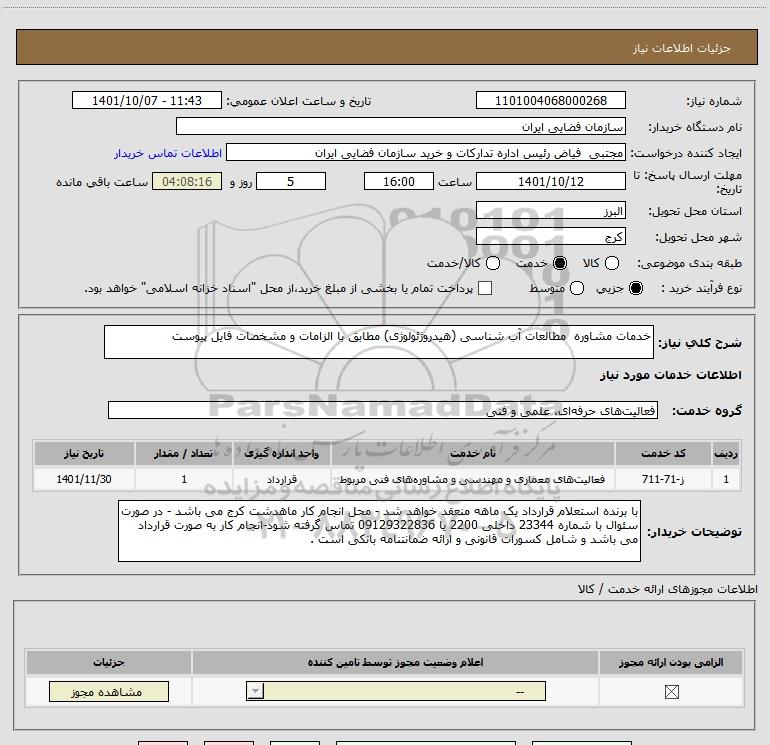Click the تعداد / مقدار column header
This screenshot has height=745, width=770.
tap(184, 453)
